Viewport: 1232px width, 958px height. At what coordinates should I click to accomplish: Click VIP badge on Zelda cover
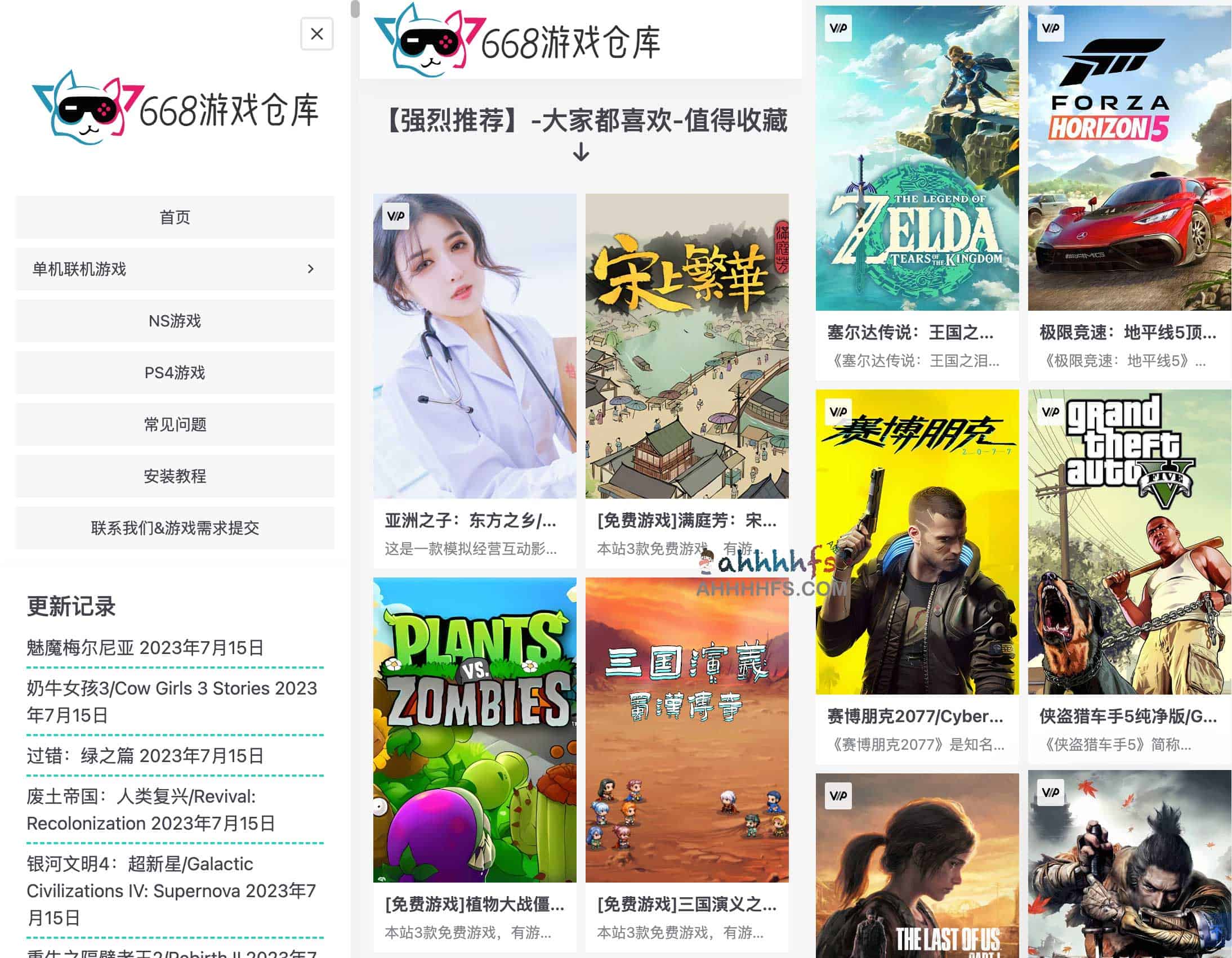coord(838,28)
